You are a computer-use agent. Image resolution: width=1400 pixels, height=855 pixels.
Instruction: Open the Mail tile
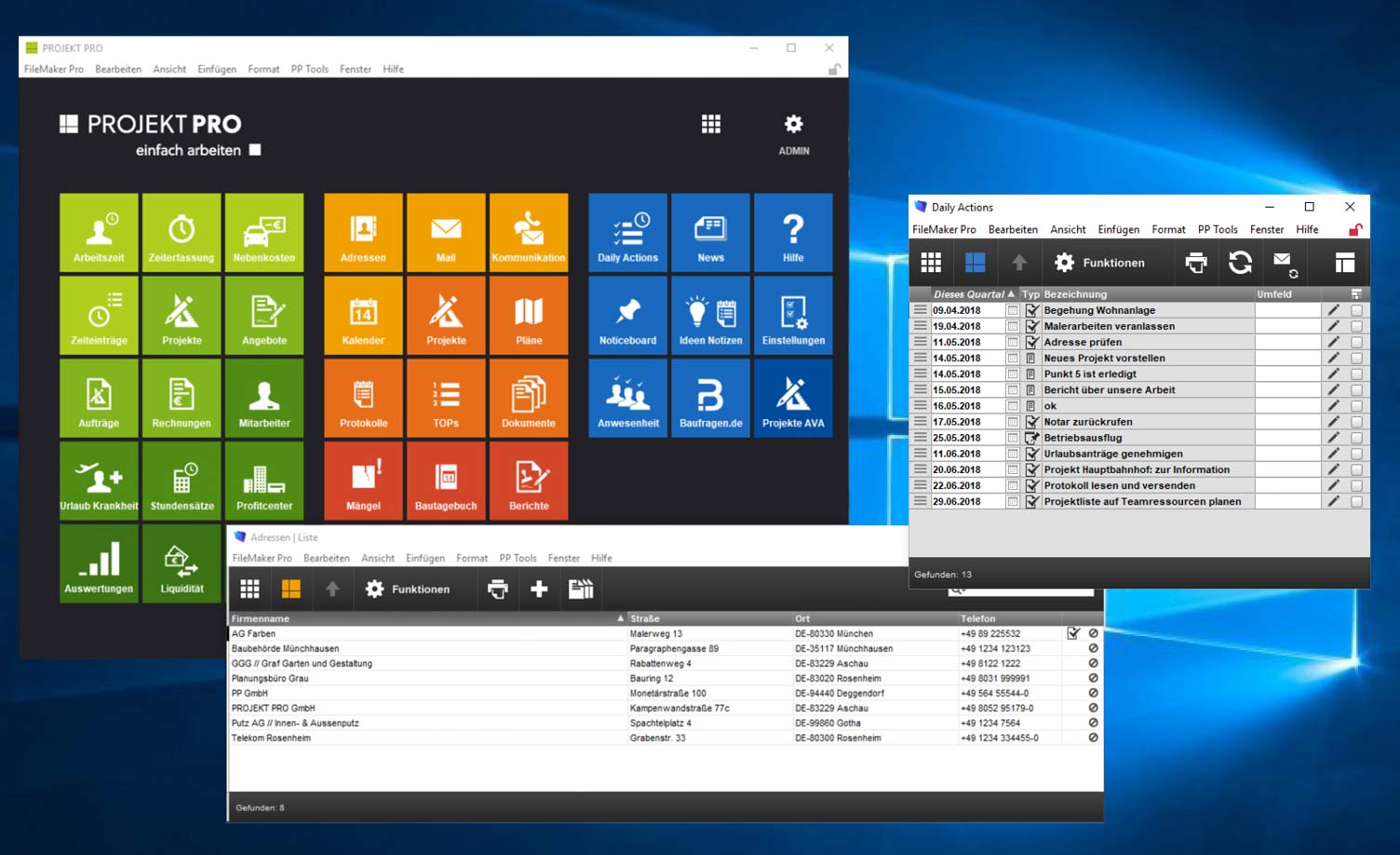446,233
